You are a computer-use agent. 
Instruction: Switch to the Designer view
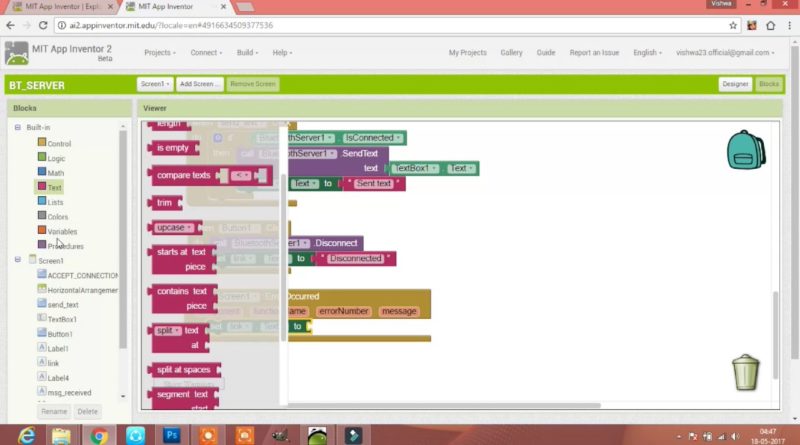coord(735,84)
